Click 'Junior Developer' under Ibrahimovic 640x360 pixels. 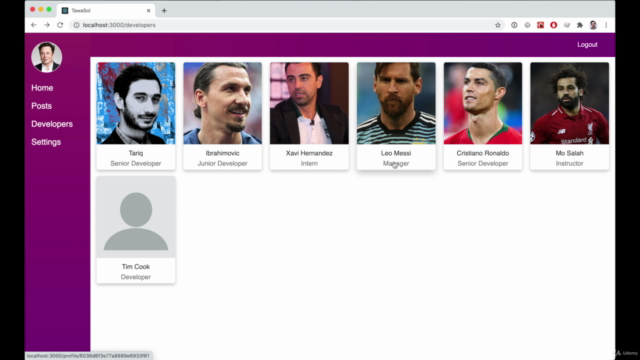(222, 163)
